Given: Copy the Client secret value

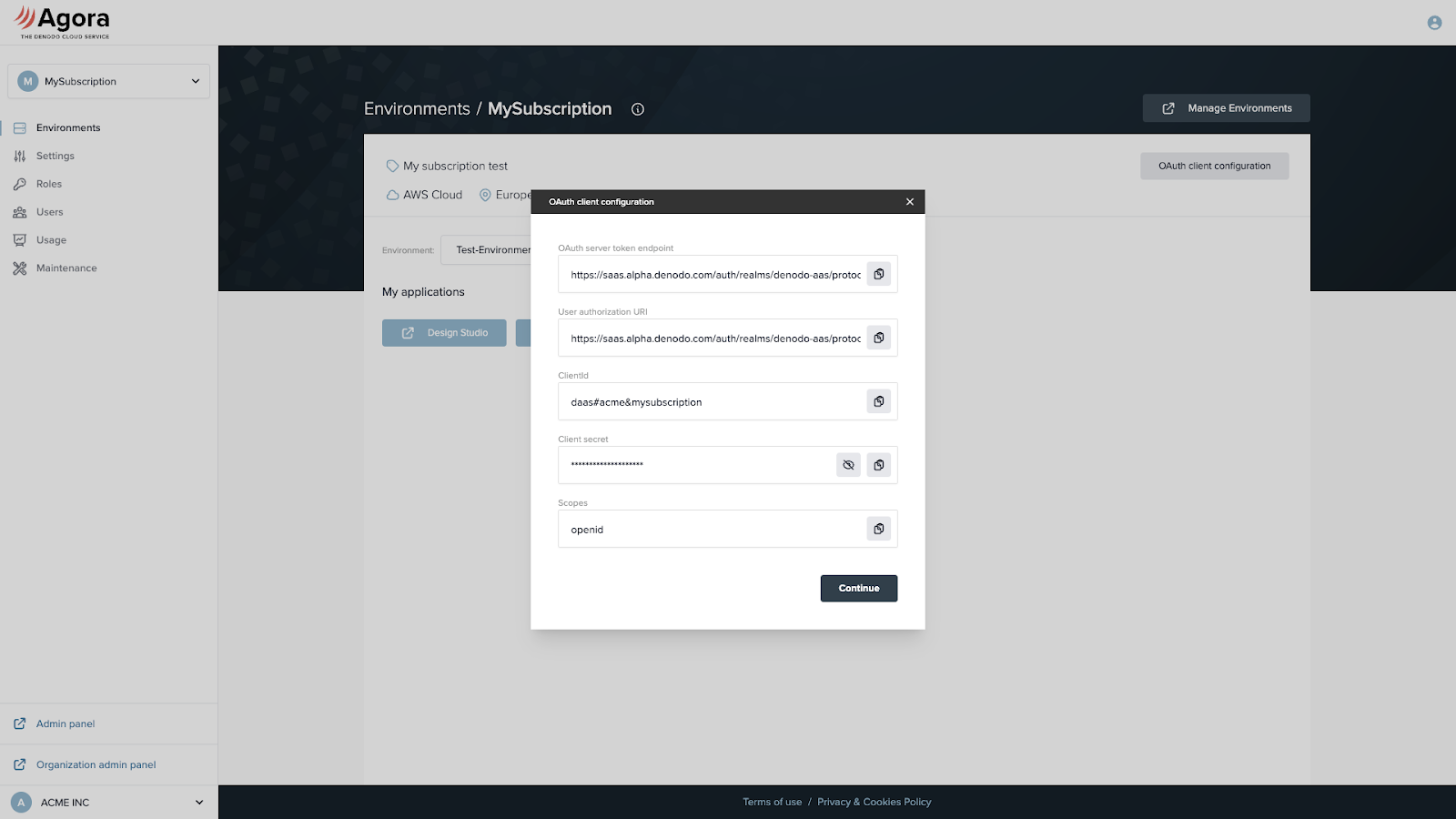Looking at the screenshot, I should point(878,465).
